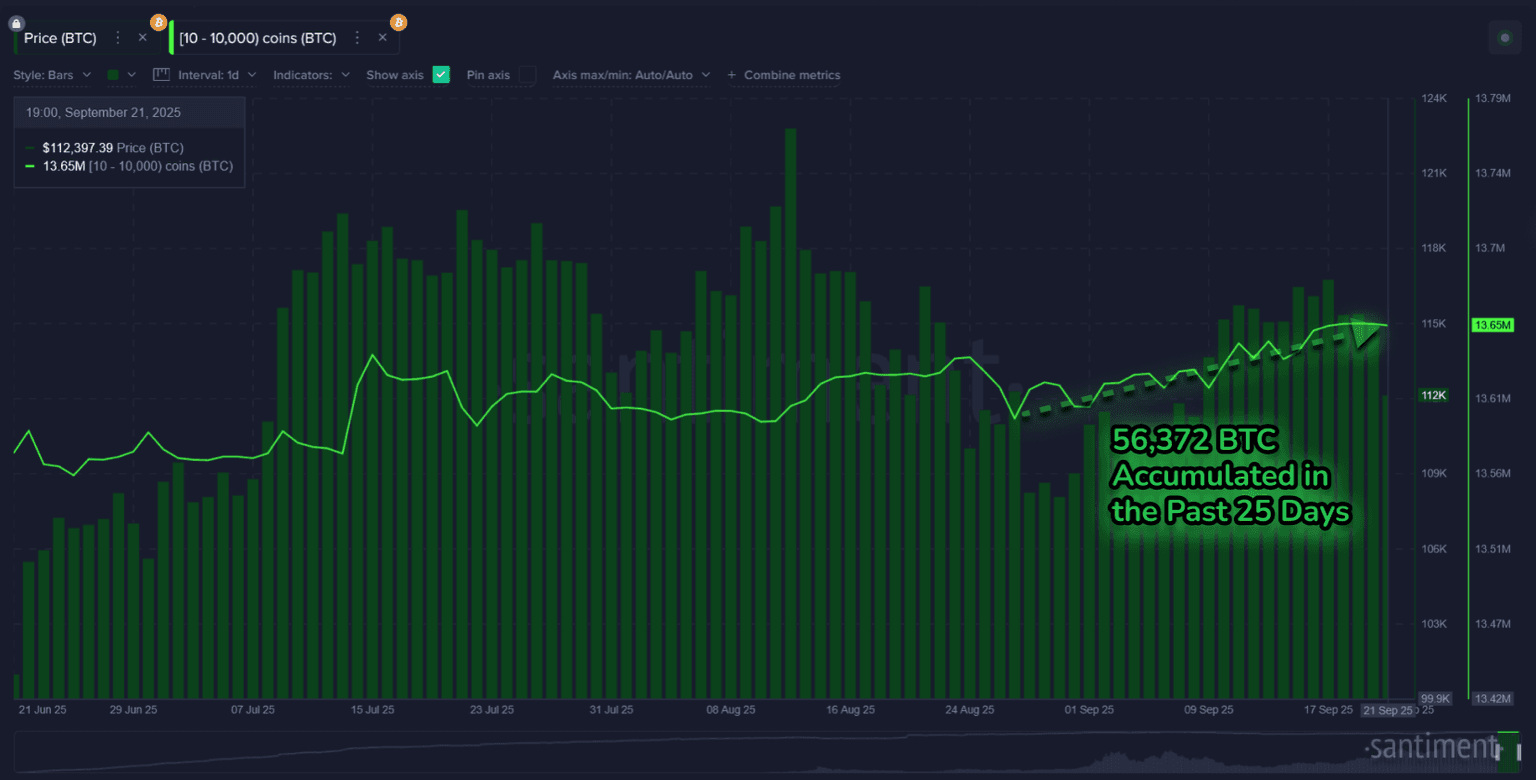Open the green bar color swatch picker

tap(120, 75)
